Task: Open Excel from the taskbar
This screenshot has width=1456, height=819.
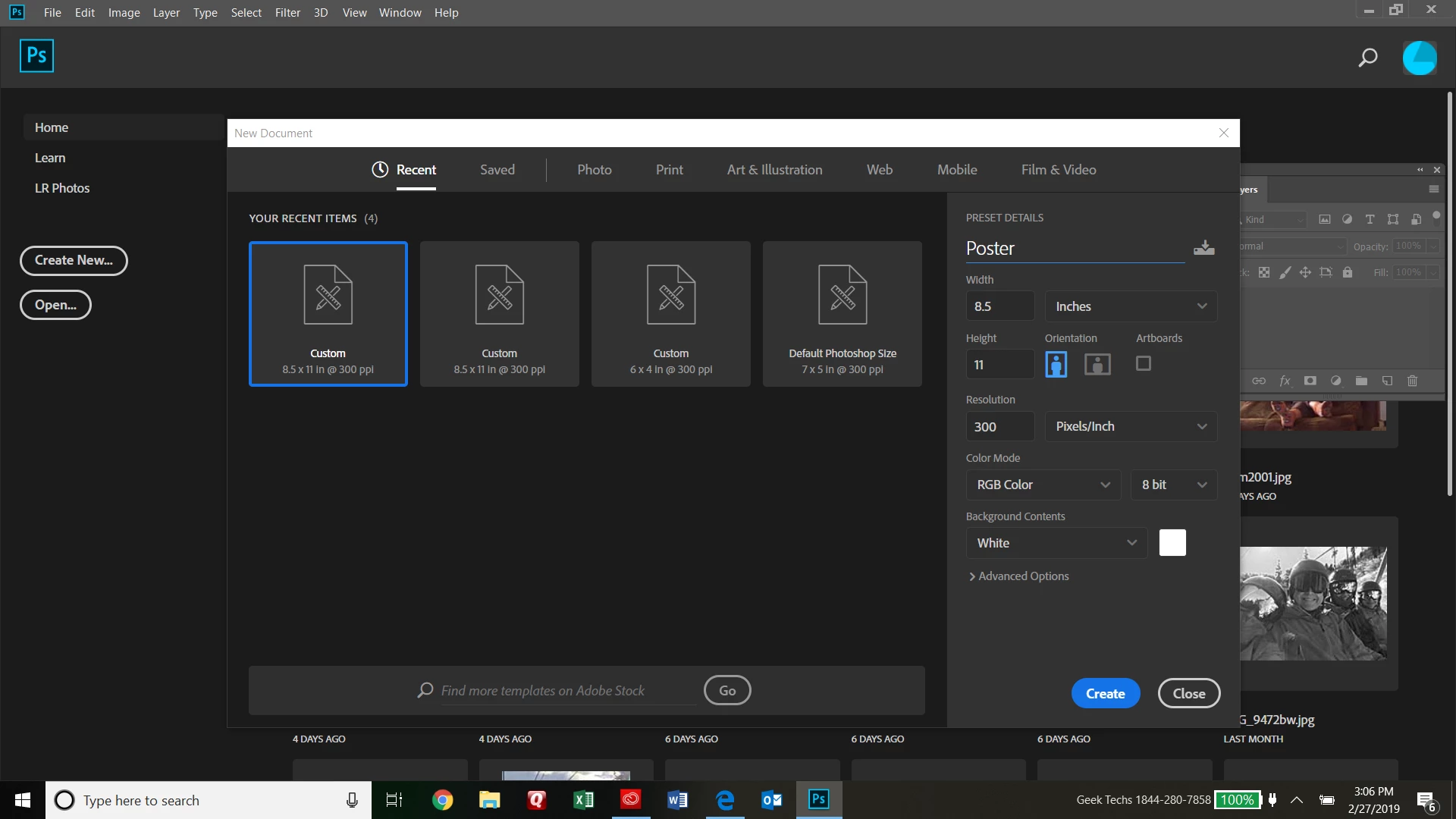Action: (583, 800)
